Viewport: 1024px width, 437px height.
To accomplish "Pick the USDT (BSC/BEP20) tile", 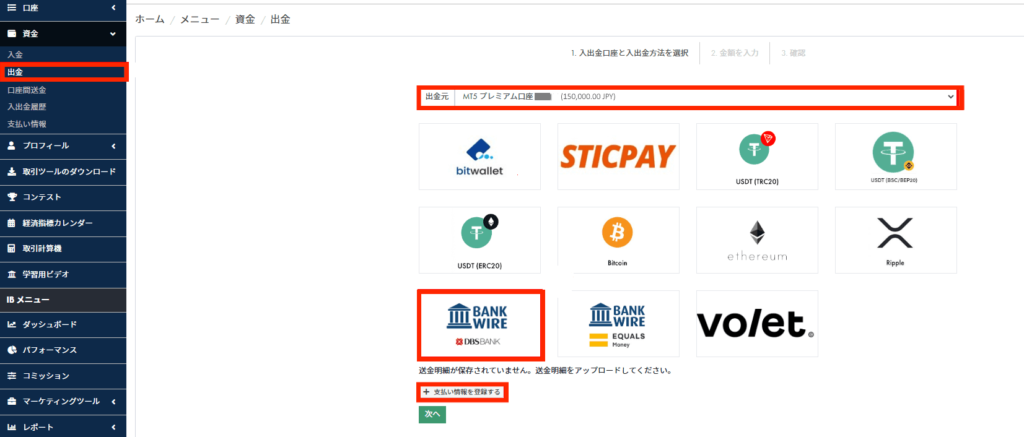I will (x=895, y=157).
